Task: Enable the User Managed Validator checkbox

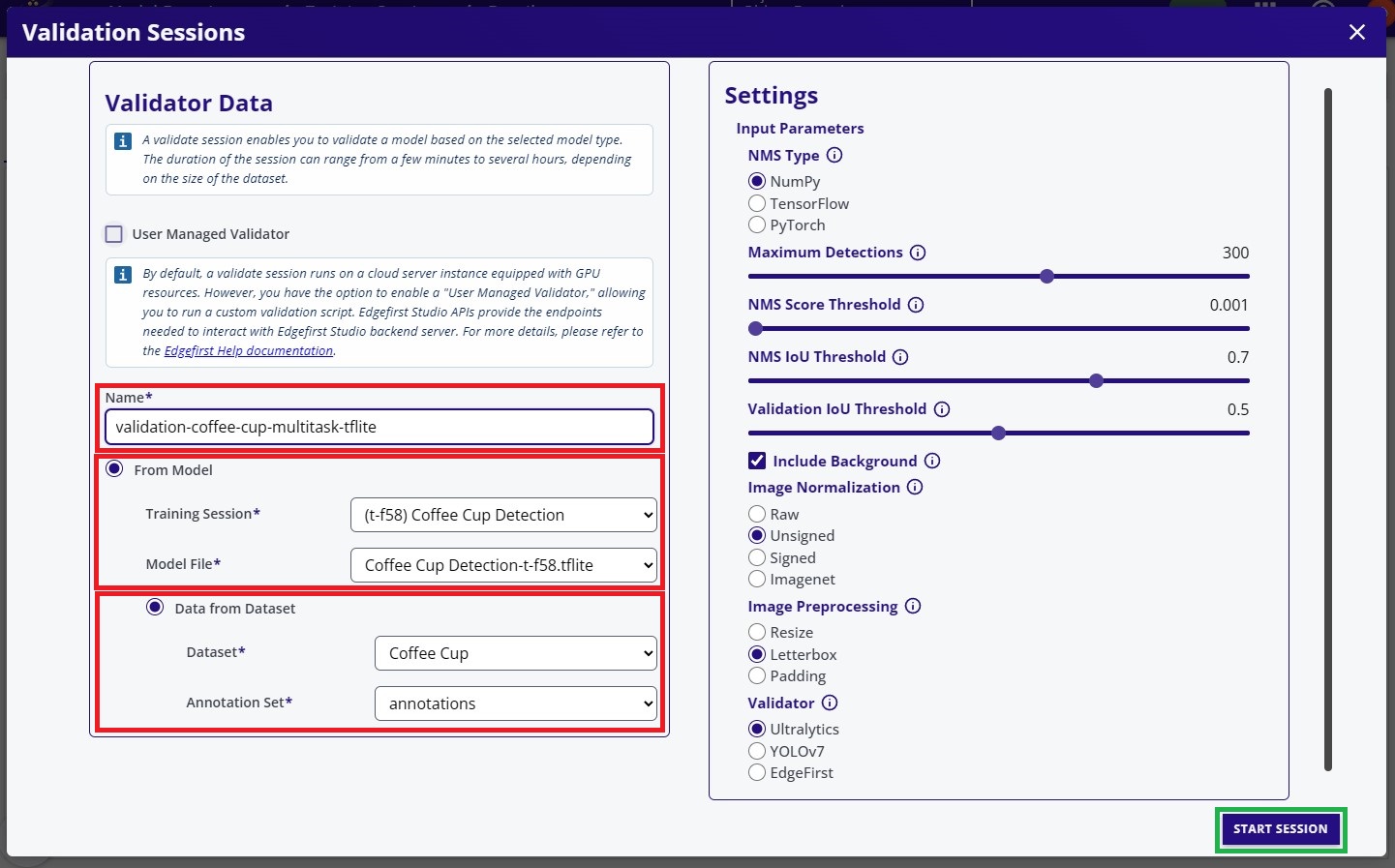Action: coord(114,234)
